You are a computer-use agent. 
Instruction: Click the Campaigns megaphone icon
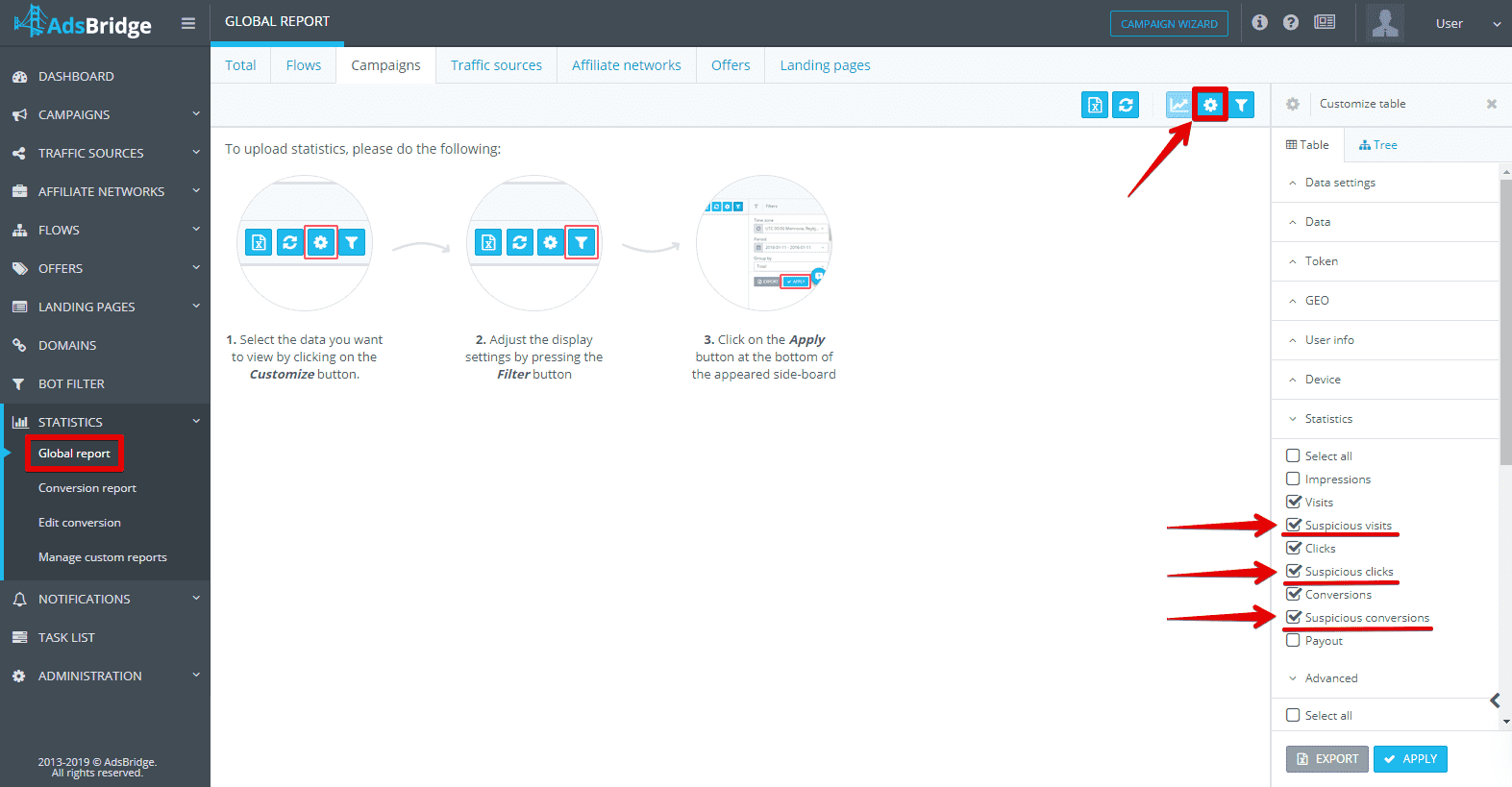point(19,114)
